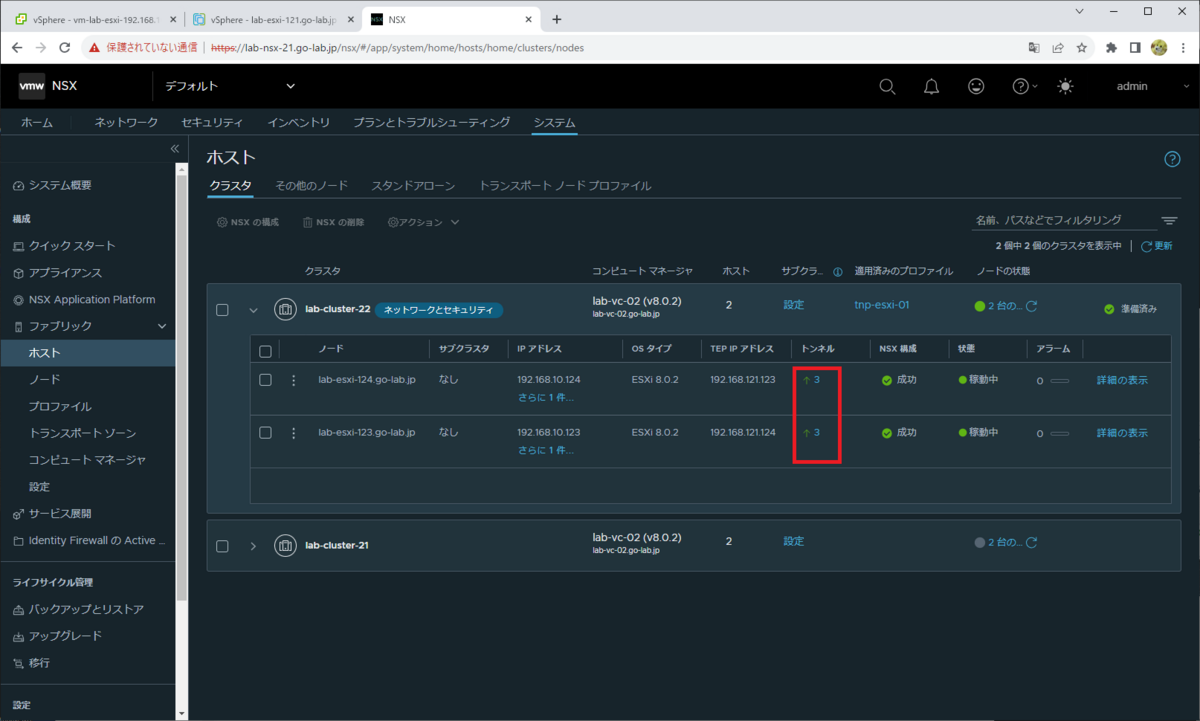This screenshot has width=1200, height=721.
Task: Refresh node status for lab-cluster-21
Action: click(x=1032, y=542)
